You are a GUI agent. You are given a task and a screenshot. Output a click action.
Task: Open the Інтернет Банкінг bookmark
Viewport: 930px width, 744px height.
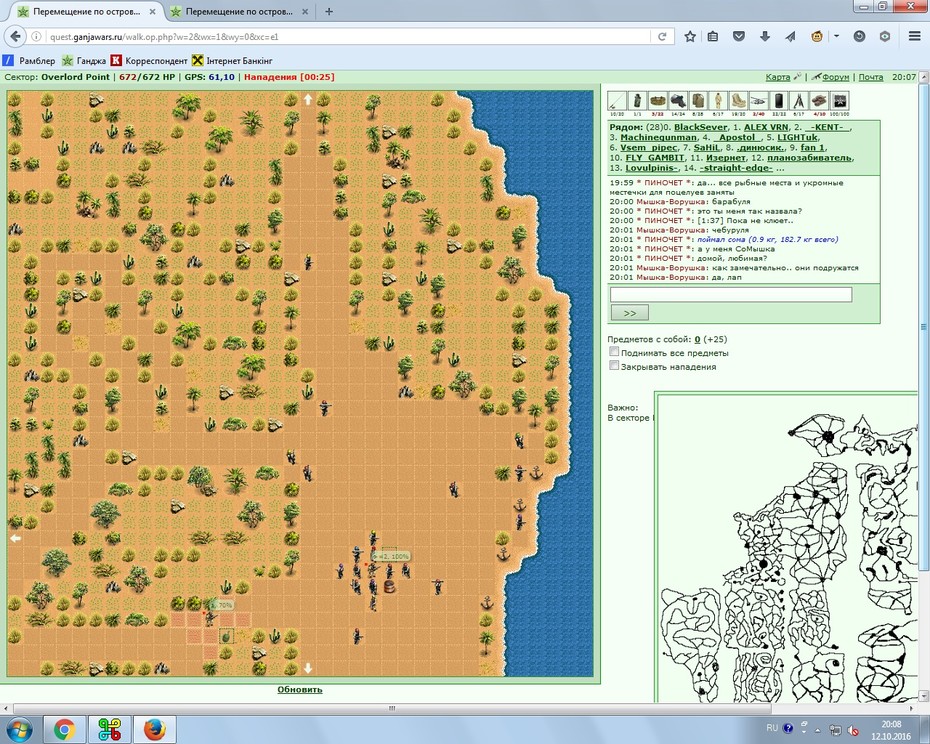232,61
